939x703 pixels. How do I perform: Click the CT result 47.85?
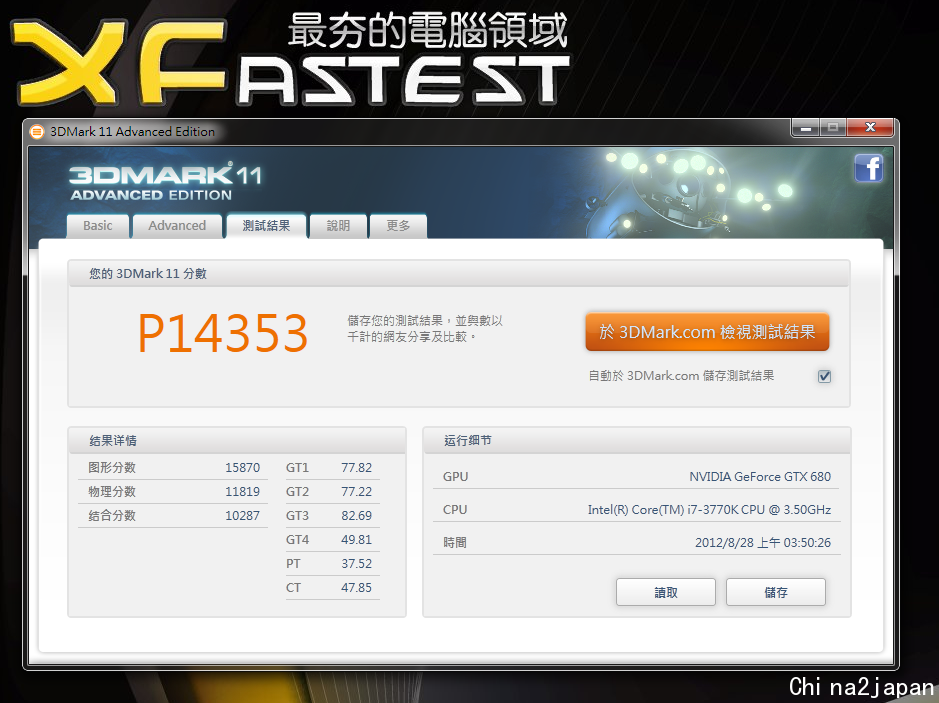click(x=356, y=587)
